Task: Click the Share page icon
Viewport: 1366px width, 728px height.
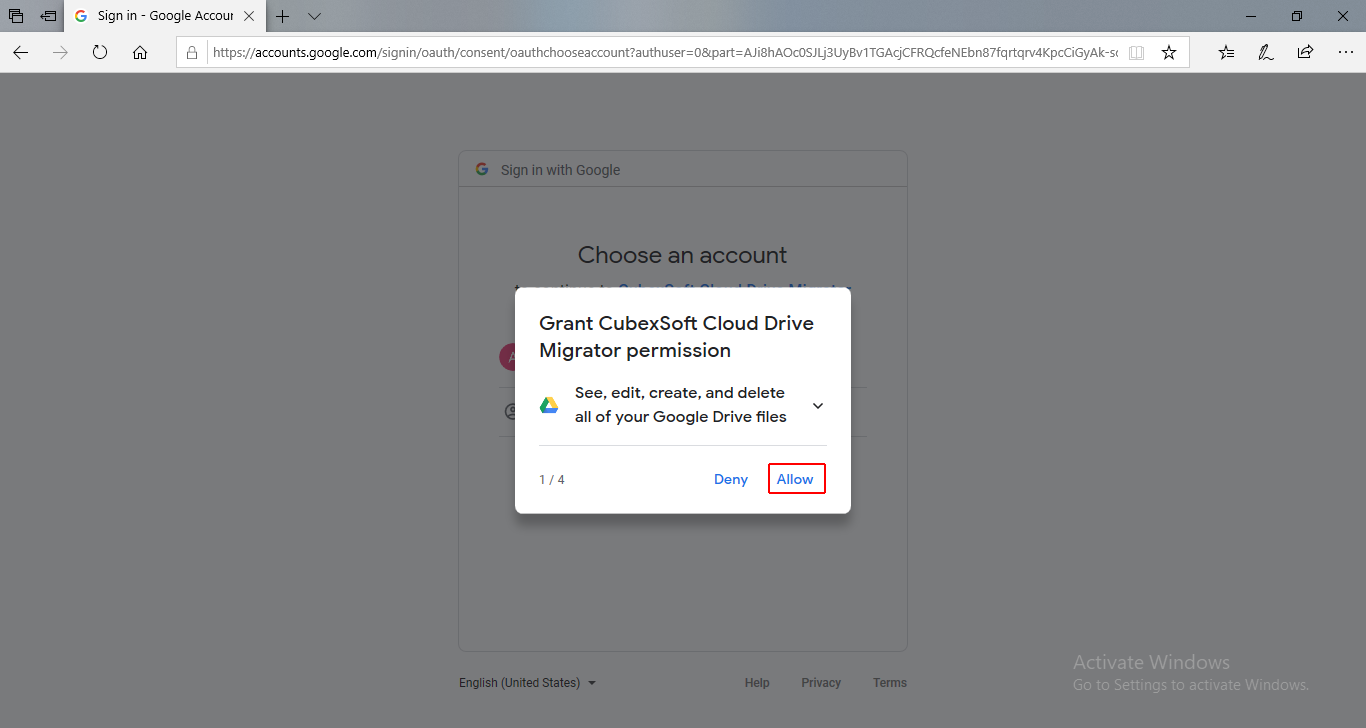Action: tap(1305, 53)
